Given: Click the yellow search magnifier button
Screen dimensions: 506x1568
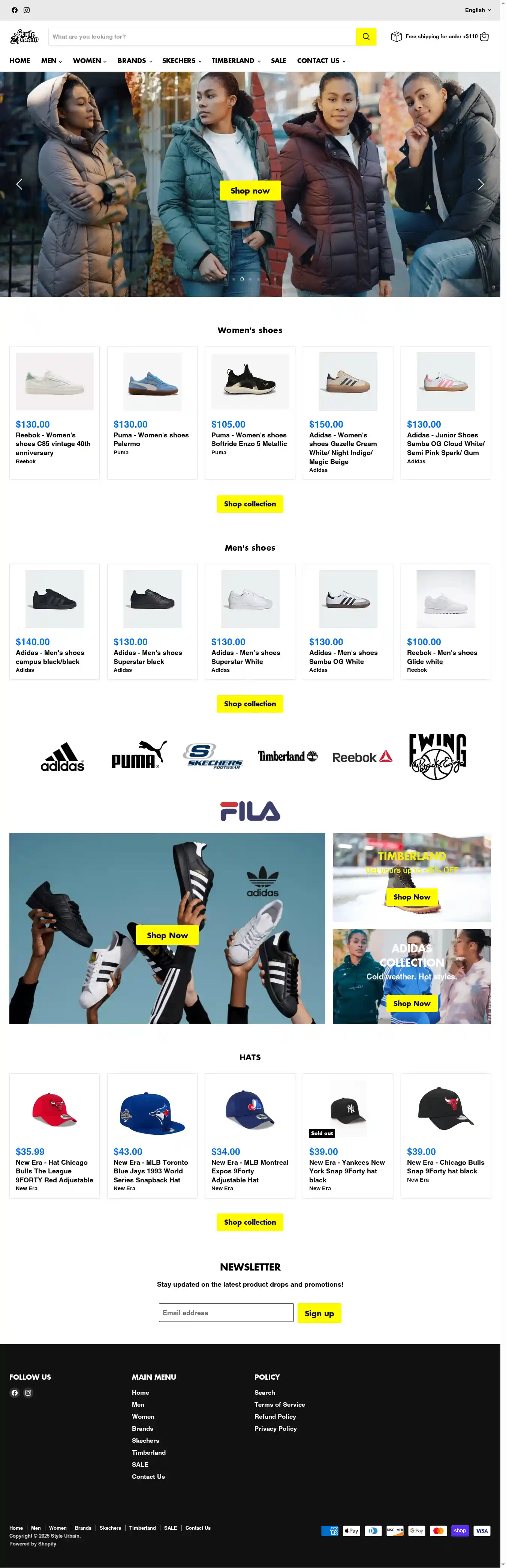Looking at the screenshot, I should 366,36.
